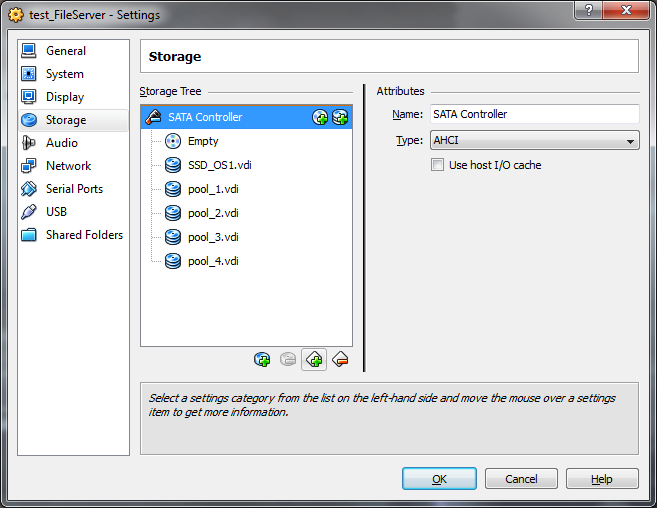Click the controller Name text field
The image size is (657, 508).
[x=534, y=114]
